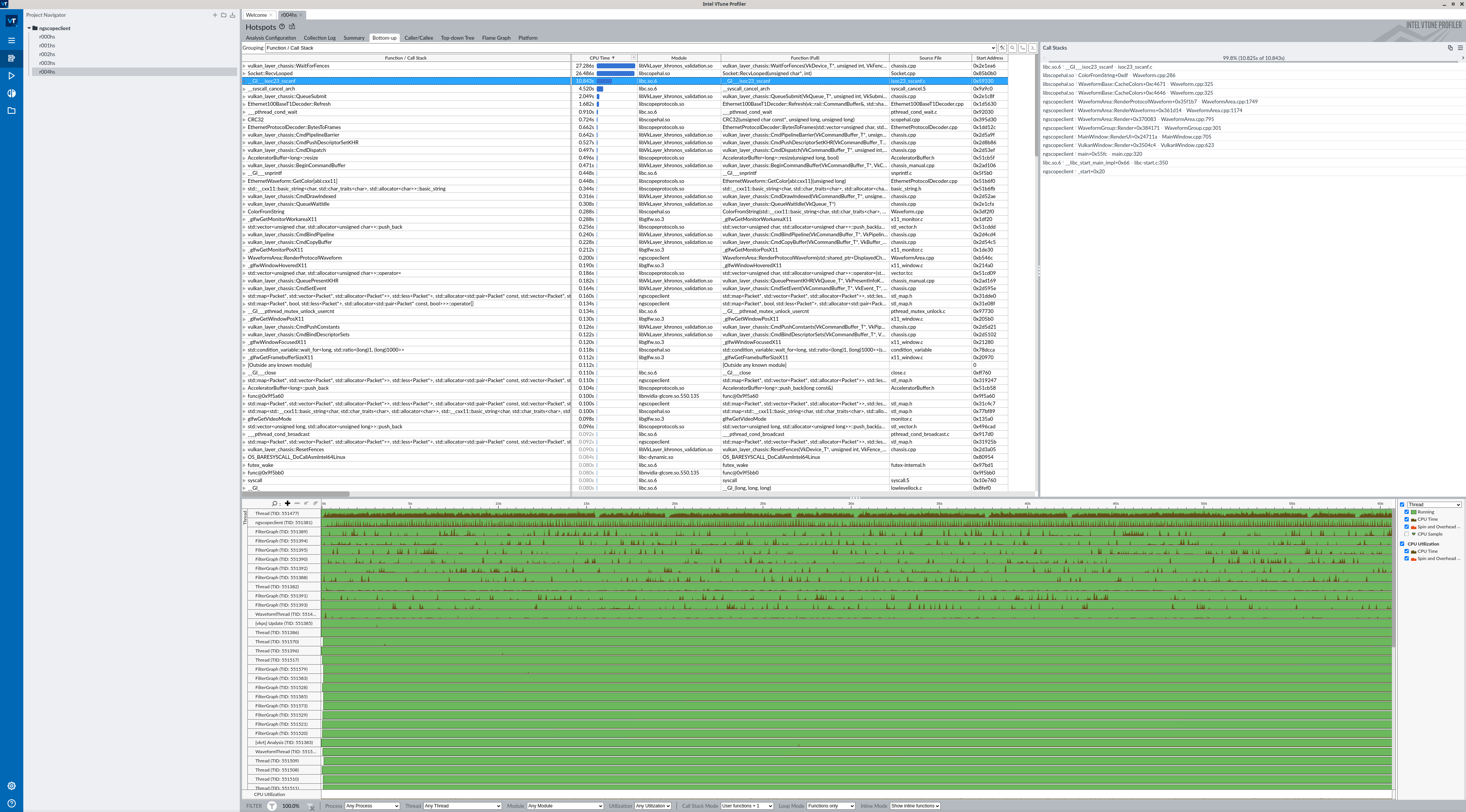Screen dimensions: 1466x812
Task: Click the Hotspots help question-mark icon
Action: 282,27
